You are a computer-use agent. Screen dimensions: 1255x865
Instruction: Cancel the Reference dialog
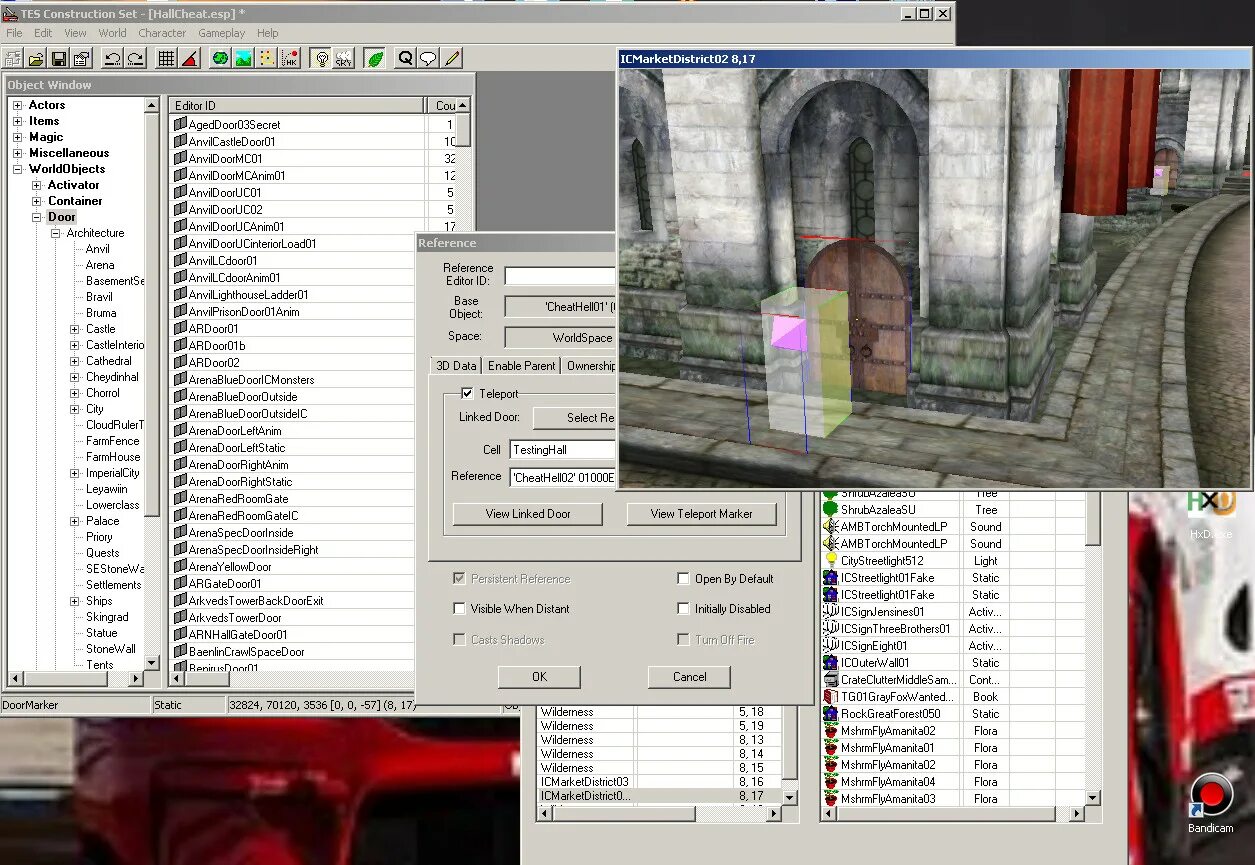pos(689,677)
